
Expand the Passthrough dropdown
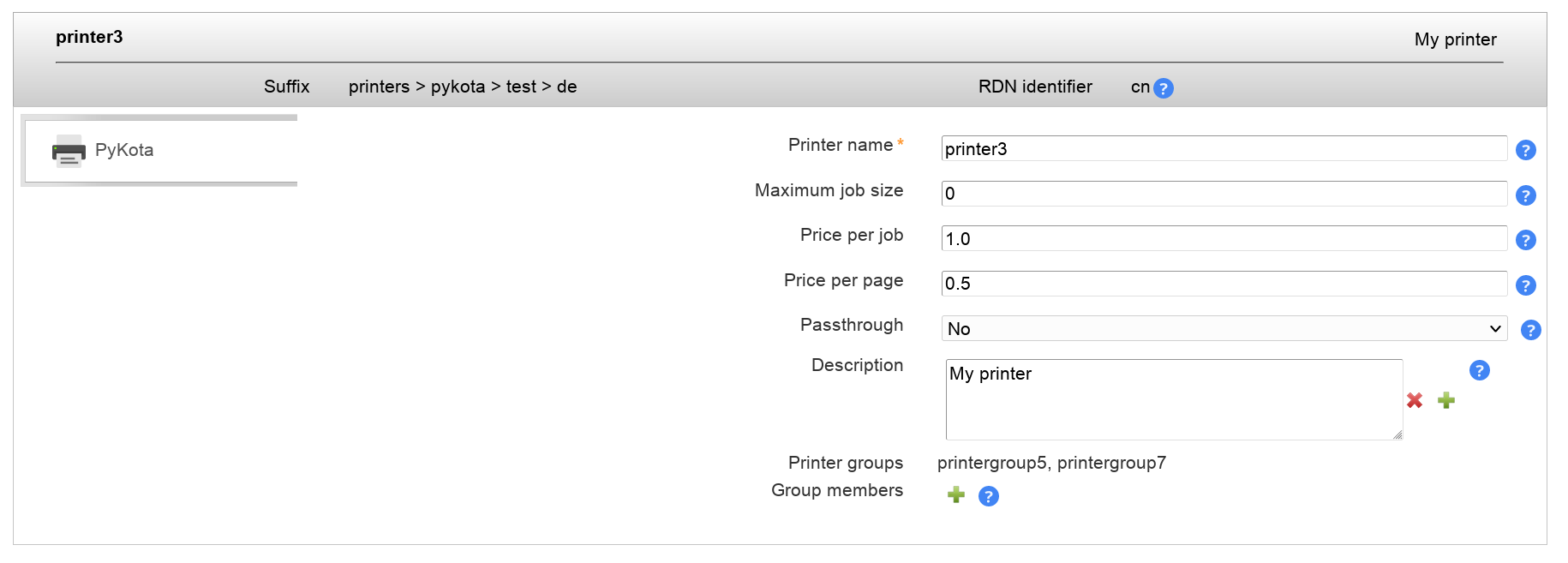click(1224, 329)
